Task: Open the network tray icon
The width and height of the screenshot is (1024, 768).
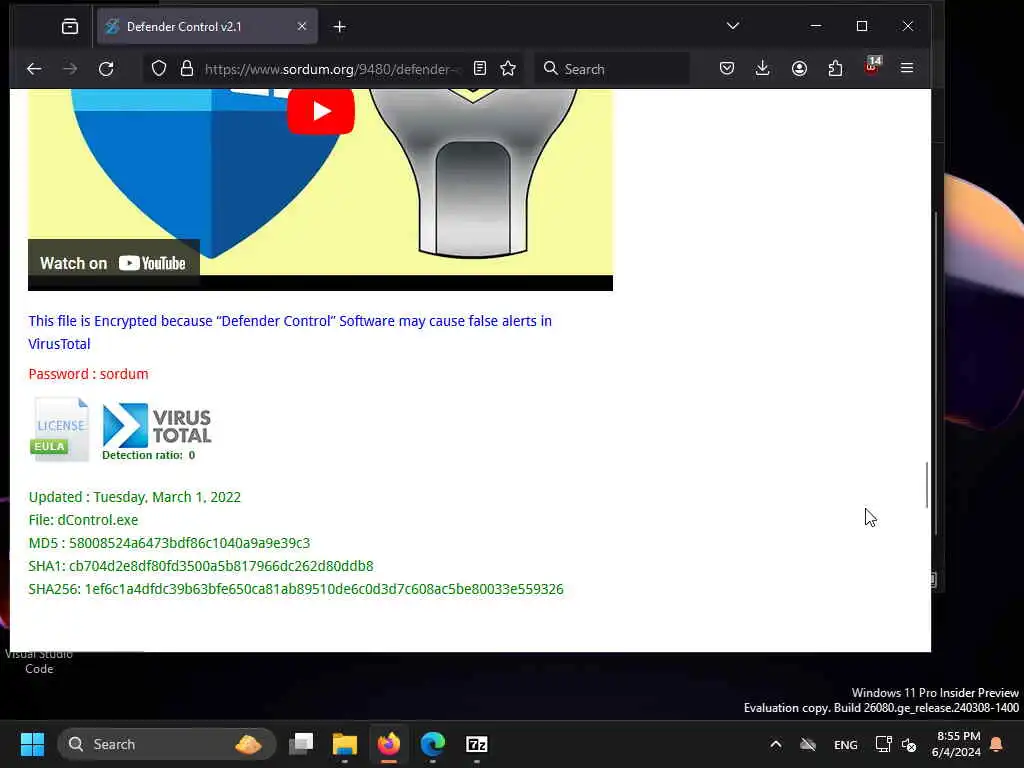Action: [x=883, y=744]
